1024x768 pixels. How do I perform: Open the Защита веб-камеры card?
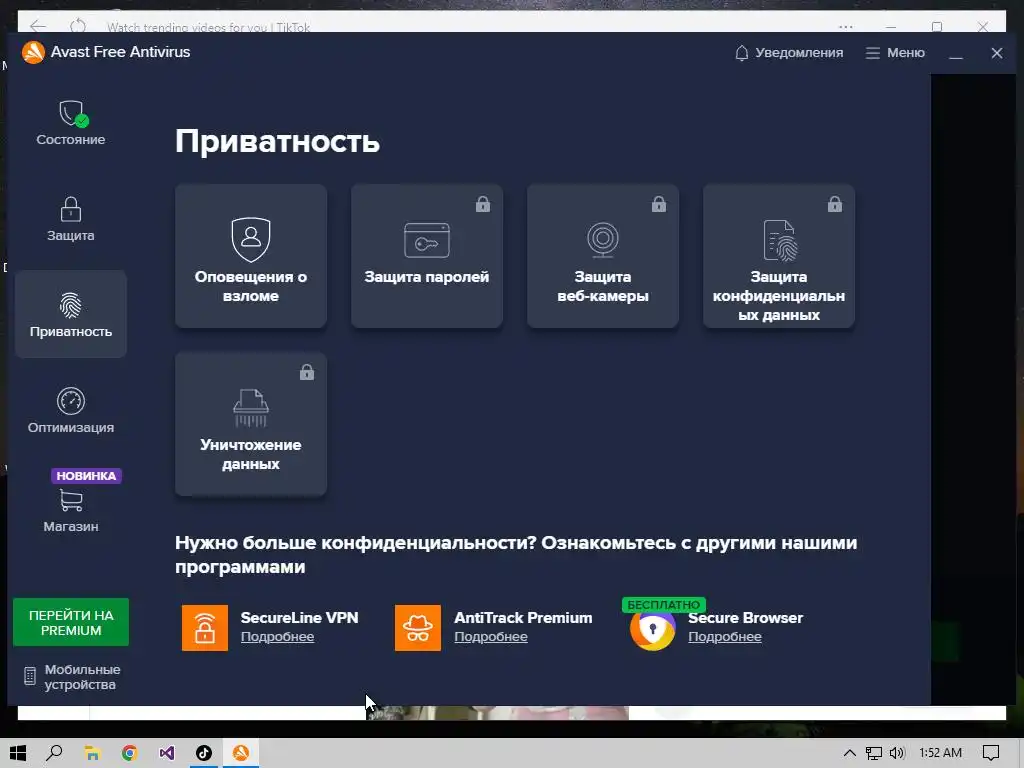[x=603, y=256]
